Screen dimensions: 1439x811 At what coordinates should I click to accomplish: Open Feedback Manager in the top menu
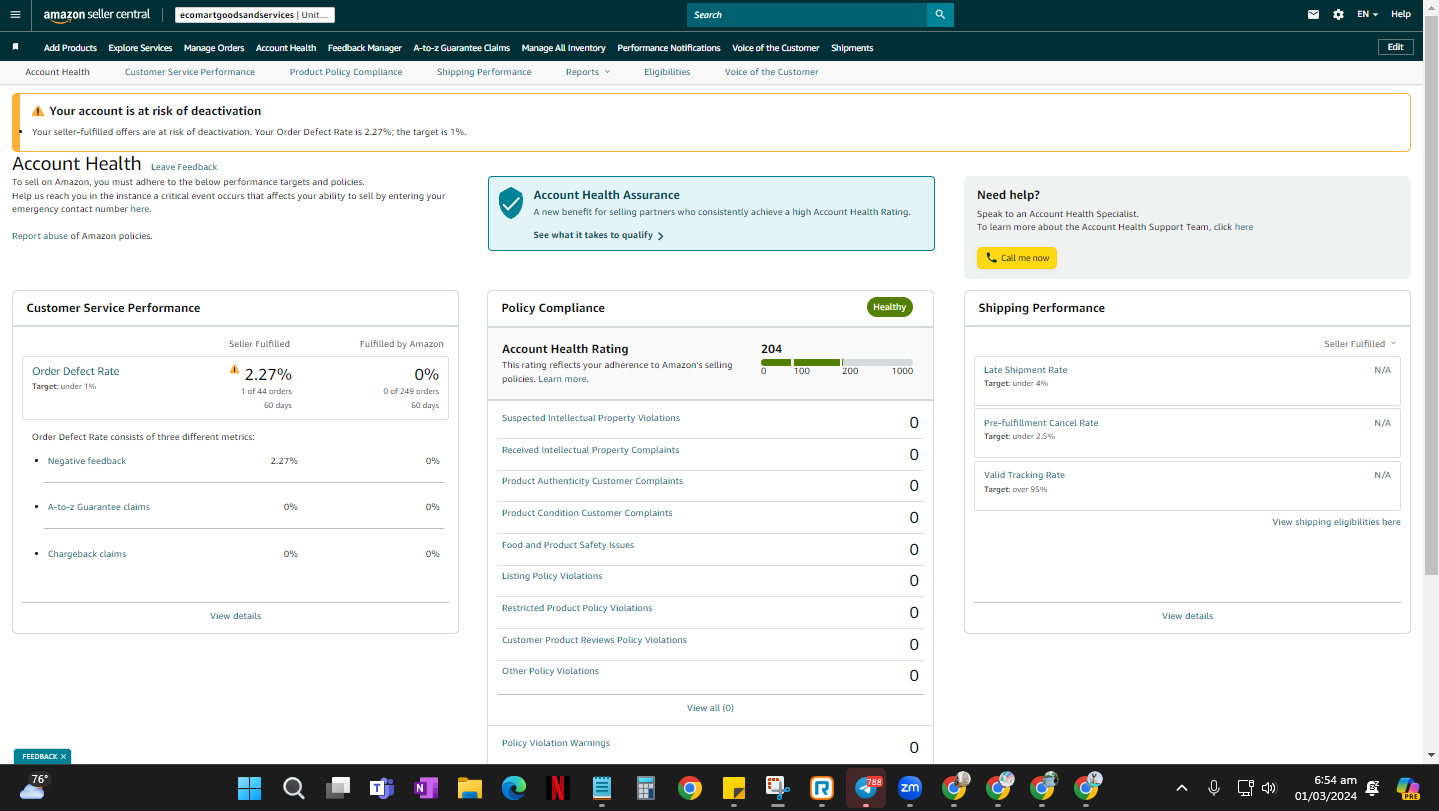click(x=365, y=48)
